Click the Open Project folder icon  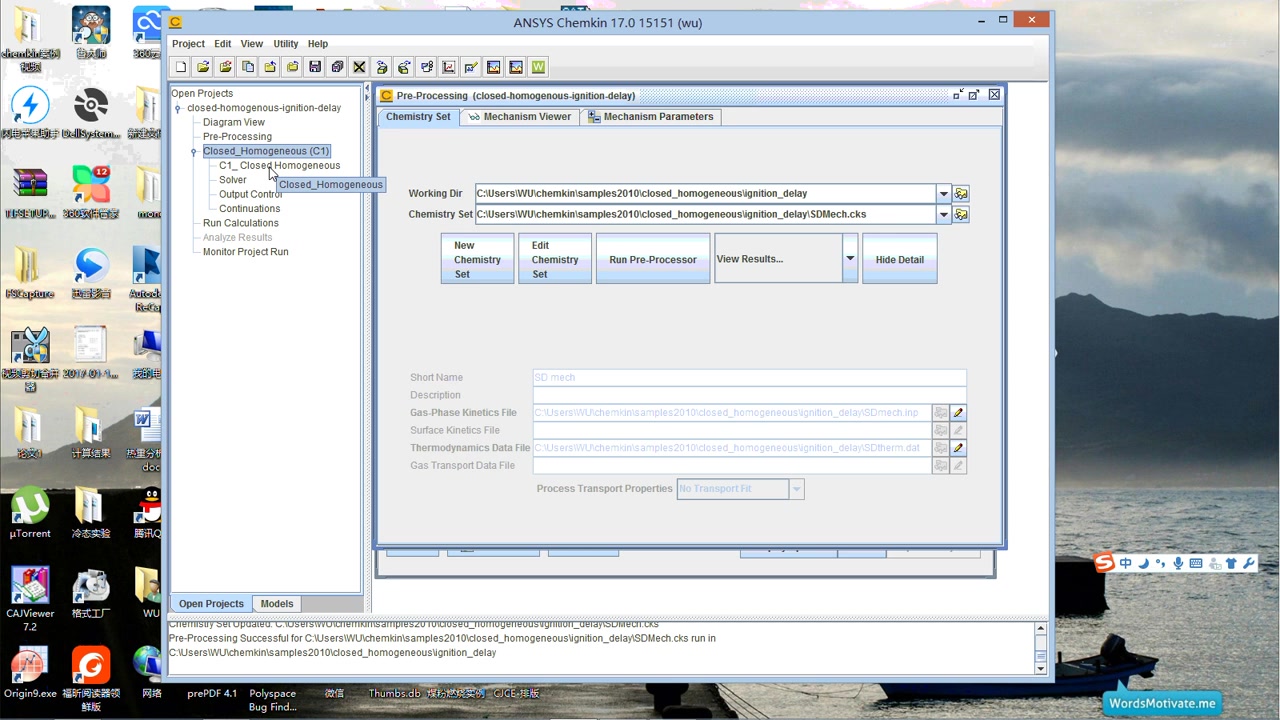coord(203,67)
